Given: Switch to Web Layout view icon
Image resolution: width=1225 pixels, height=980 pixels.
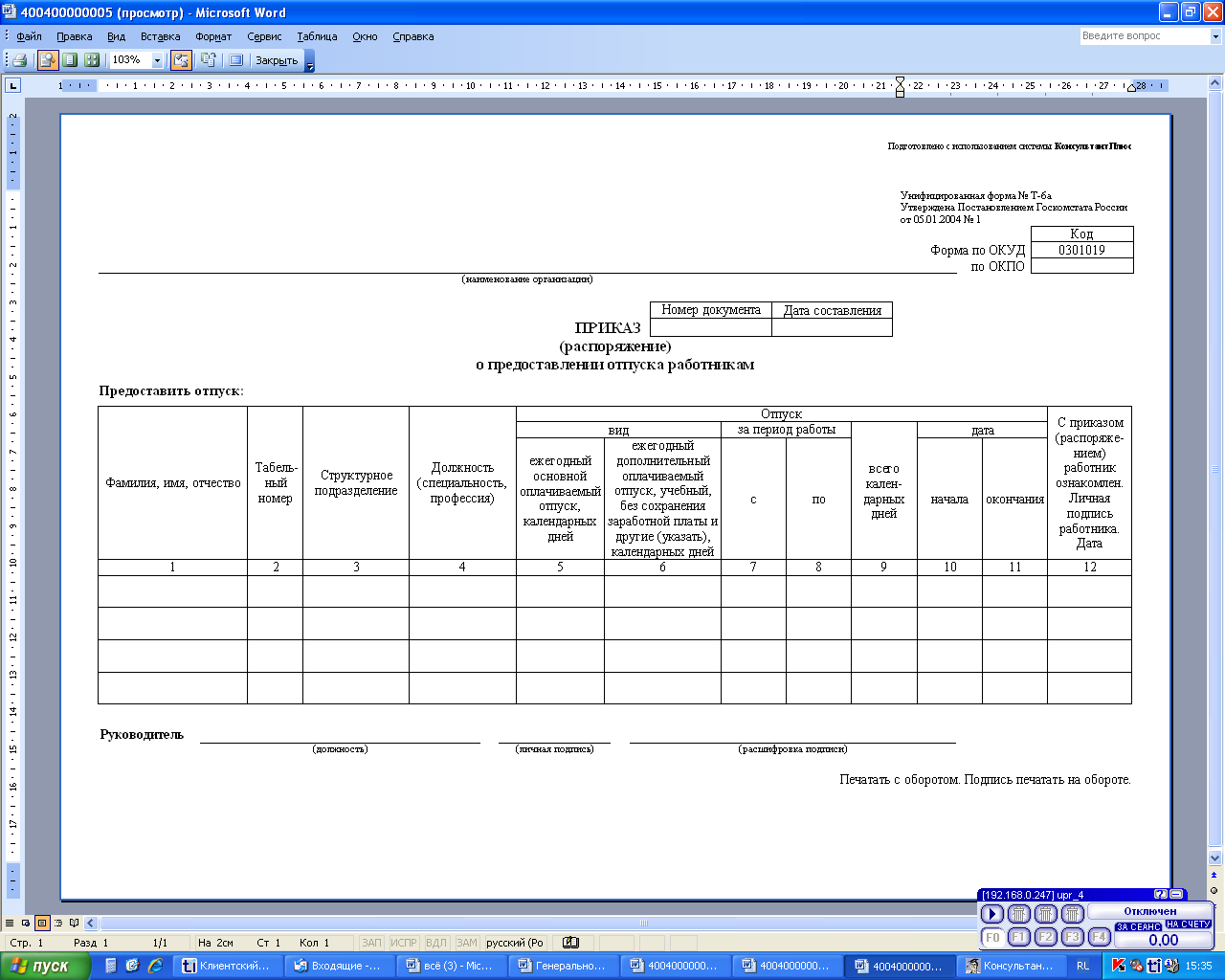Looking at the screenshot, I should click(26, 924).
